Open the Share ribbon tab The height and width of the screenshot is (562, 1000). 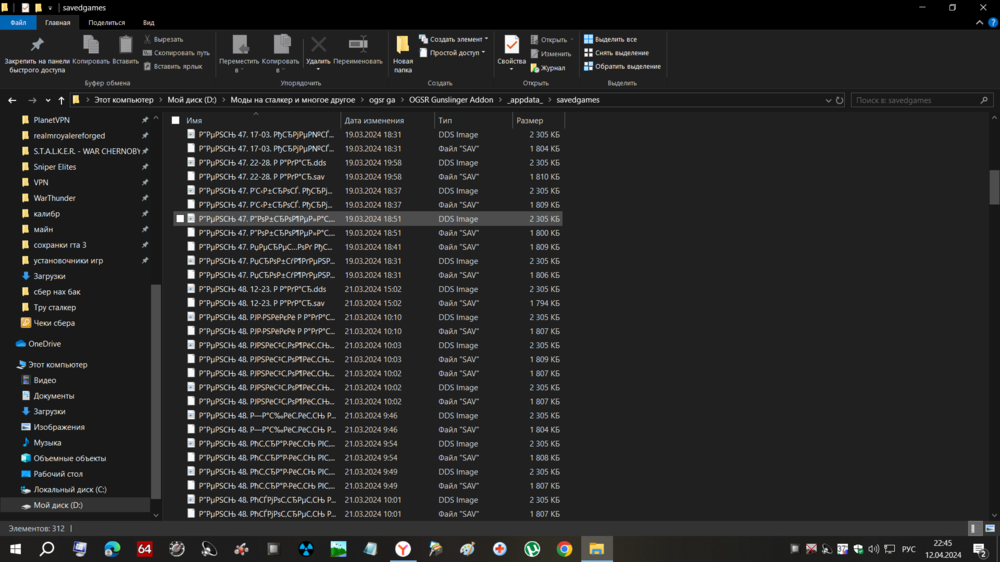tap(106, 22)
